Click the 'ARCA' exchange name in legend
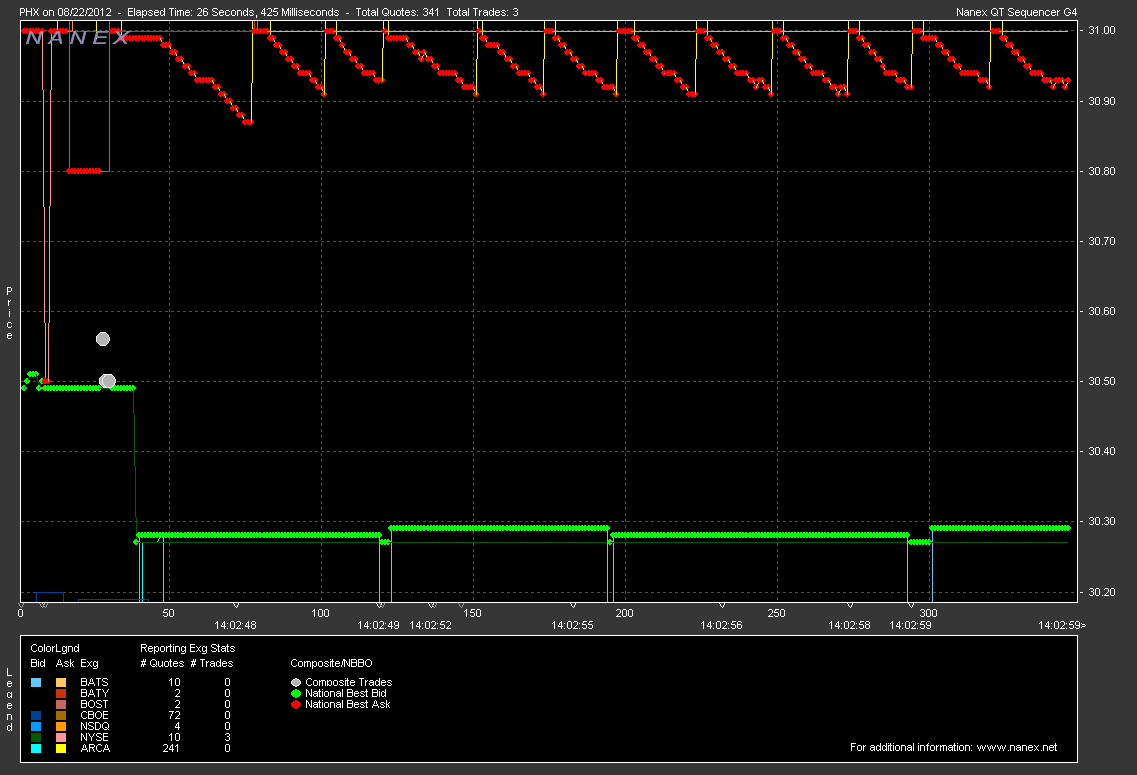The height and width of the screenshot is (775, 1137). [x=95, y=748]
